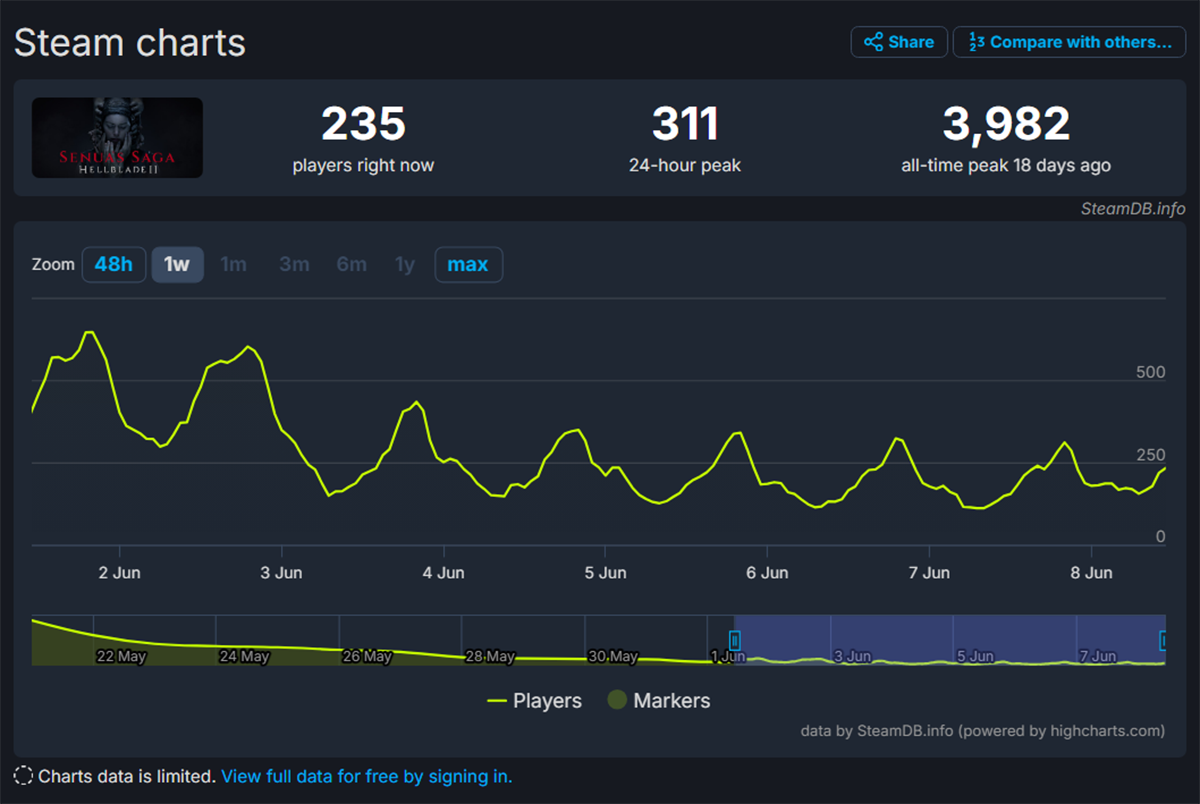This screenshot has width=1200, height=804.
Task: Pick the 1y zoom range
Action: pyautogui.click(x=404, y=265)
